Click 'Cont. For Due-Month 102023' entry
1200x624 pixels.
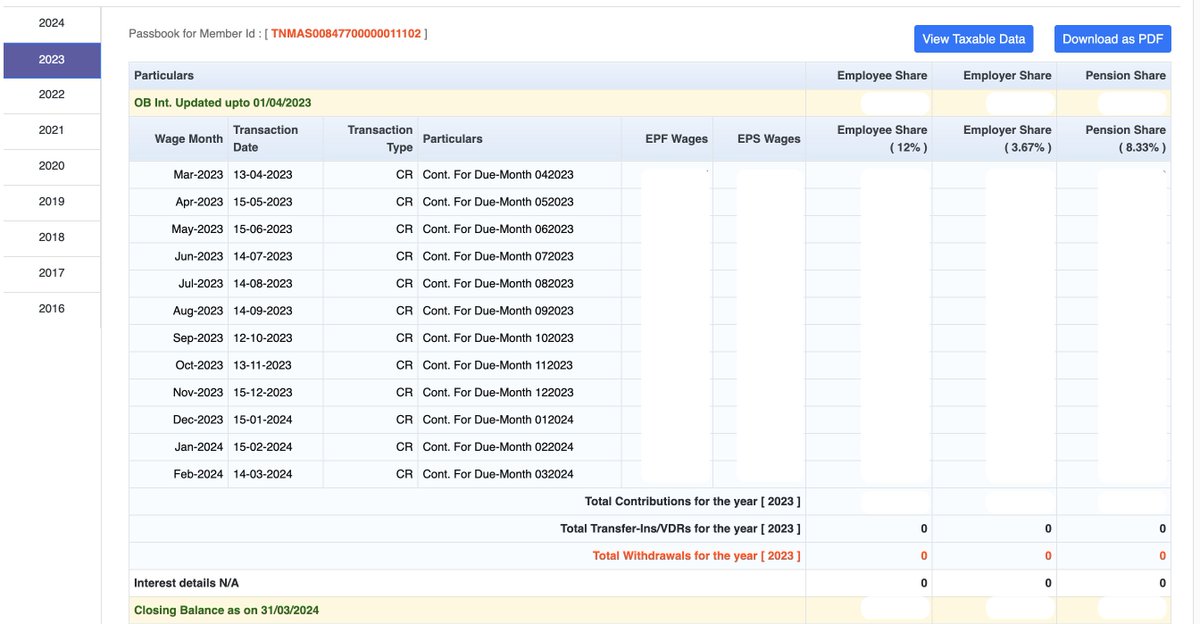pos(498,338)
